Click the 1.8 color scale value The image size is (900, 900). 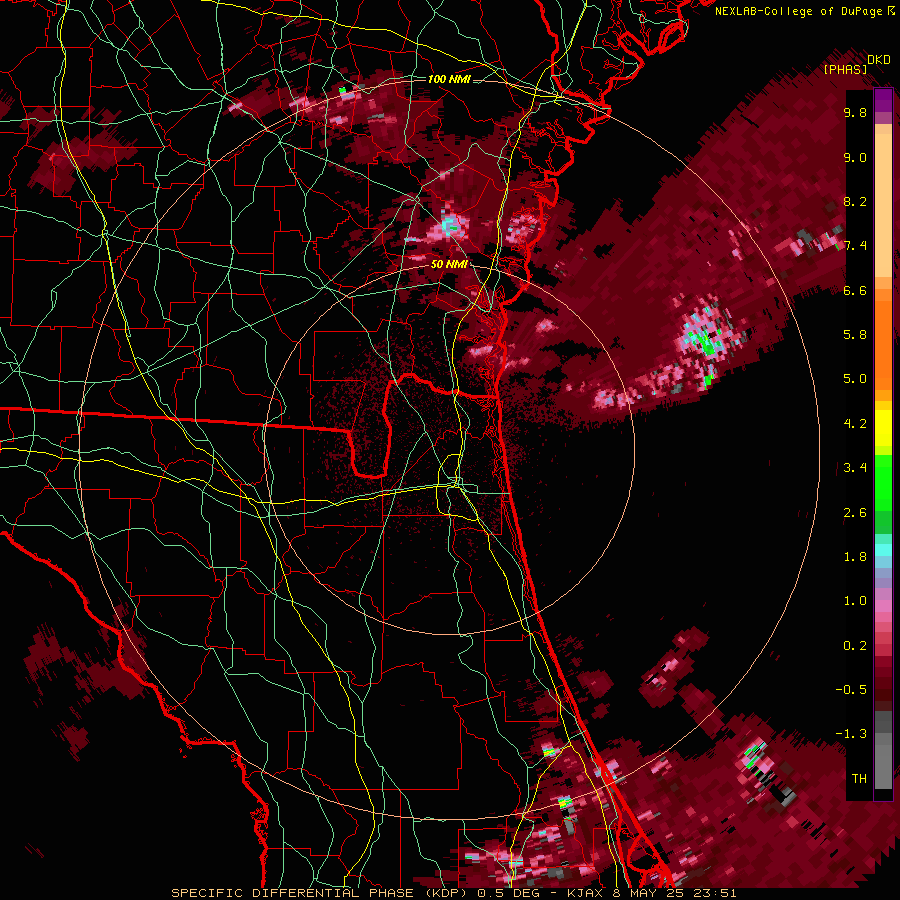[x=855, y=557]
